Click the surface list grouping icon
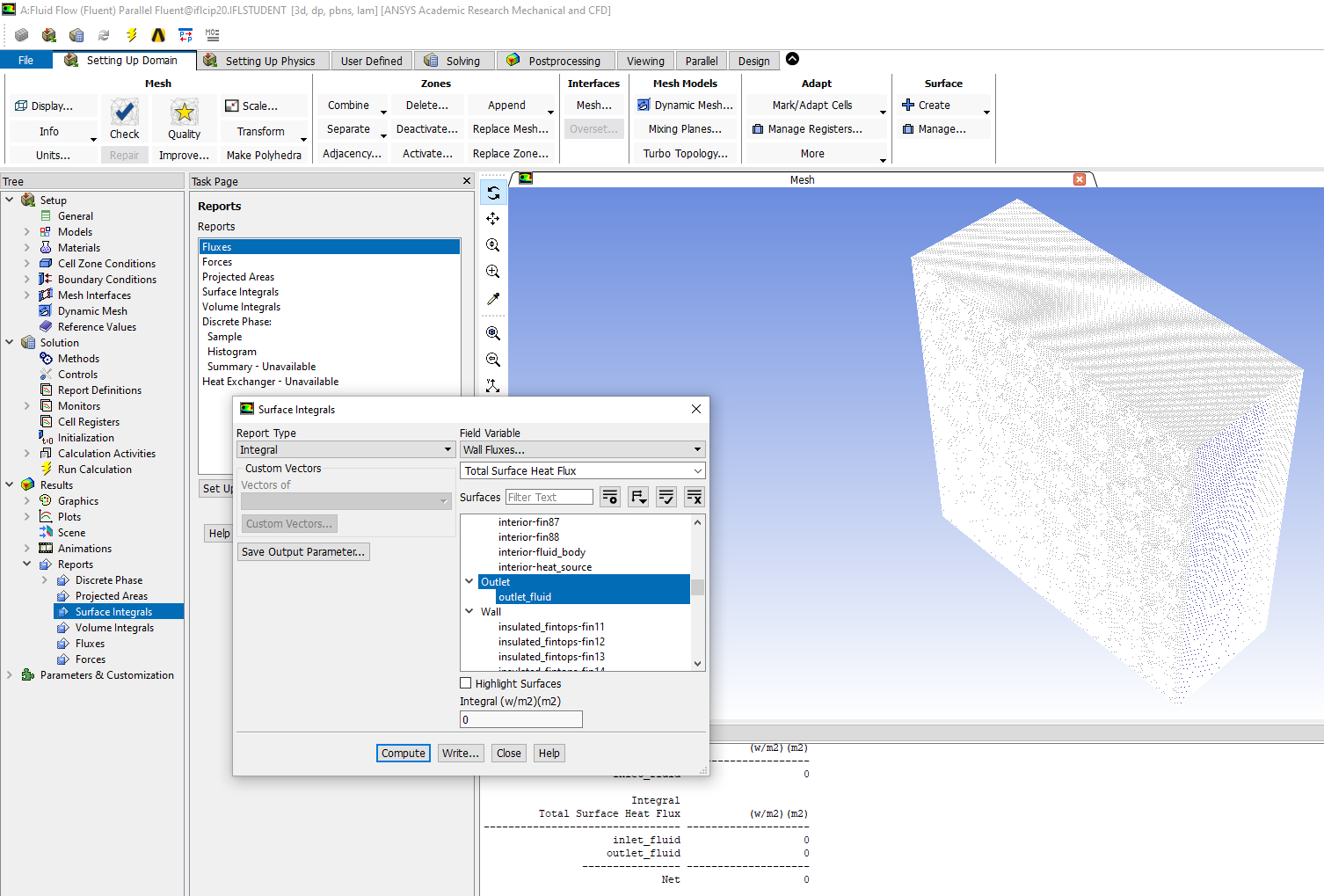1324x896 pixels. coord(638,497)
